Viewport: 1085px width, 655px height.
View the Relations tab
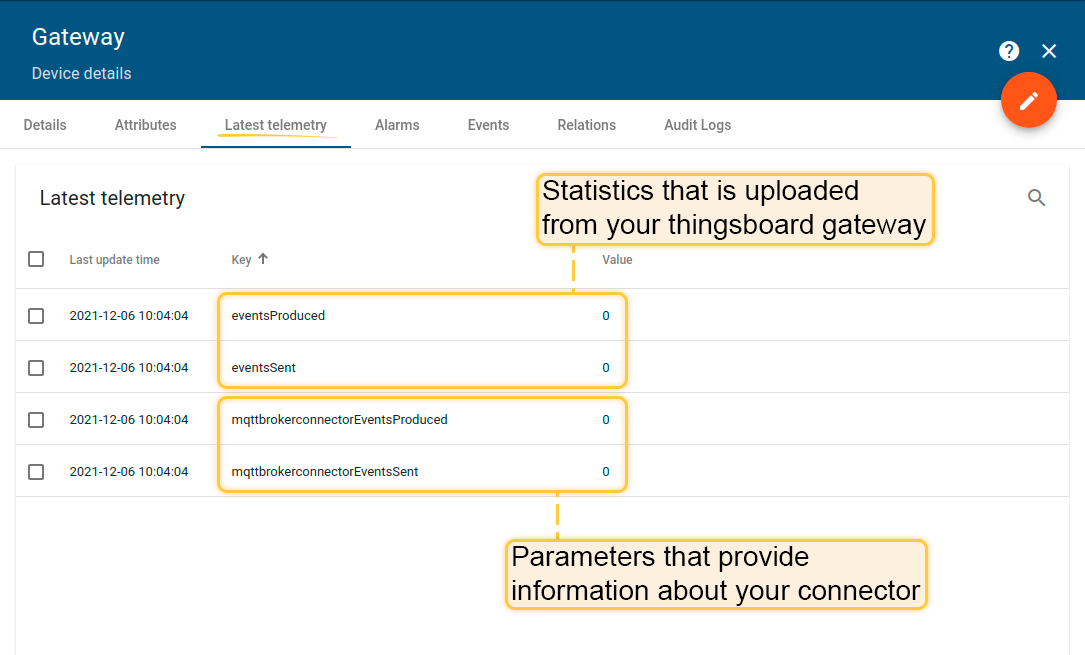[x=587, y=125]
